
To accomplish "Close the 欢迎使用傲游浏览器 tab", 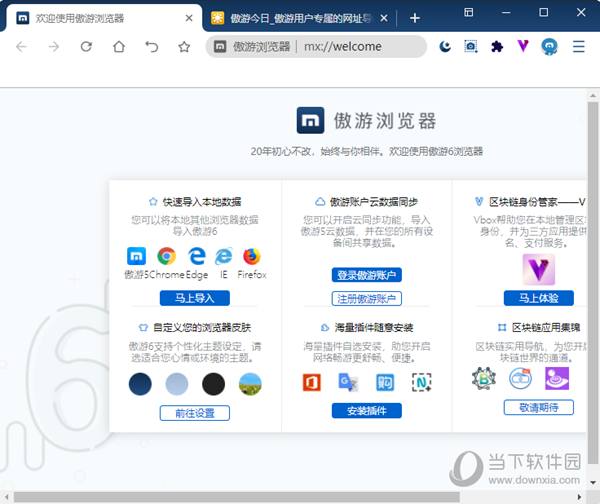I will click(x=189, y=18).
